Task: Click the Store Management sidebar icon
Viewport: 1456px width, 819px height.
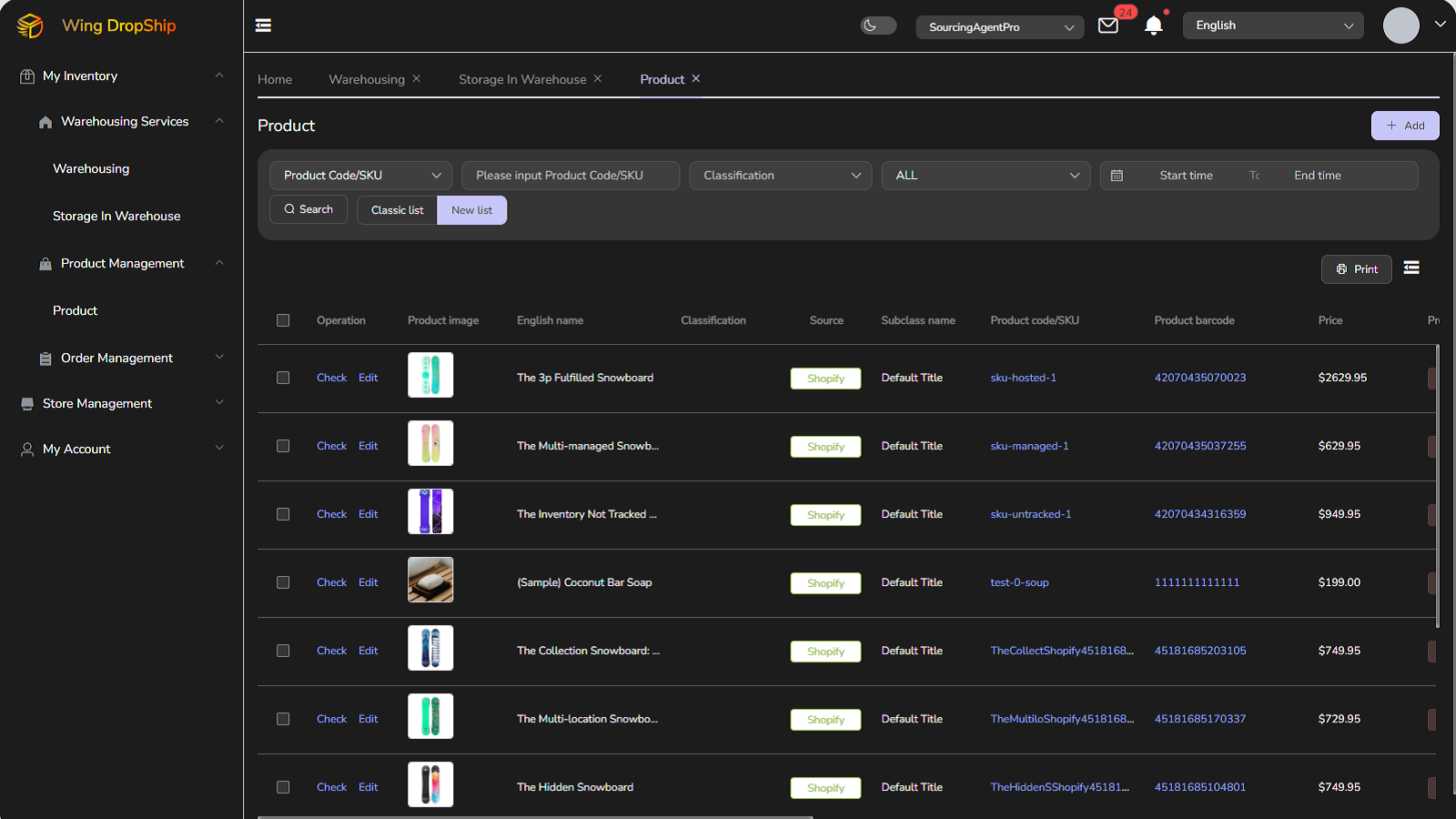Action: (26, 403)
